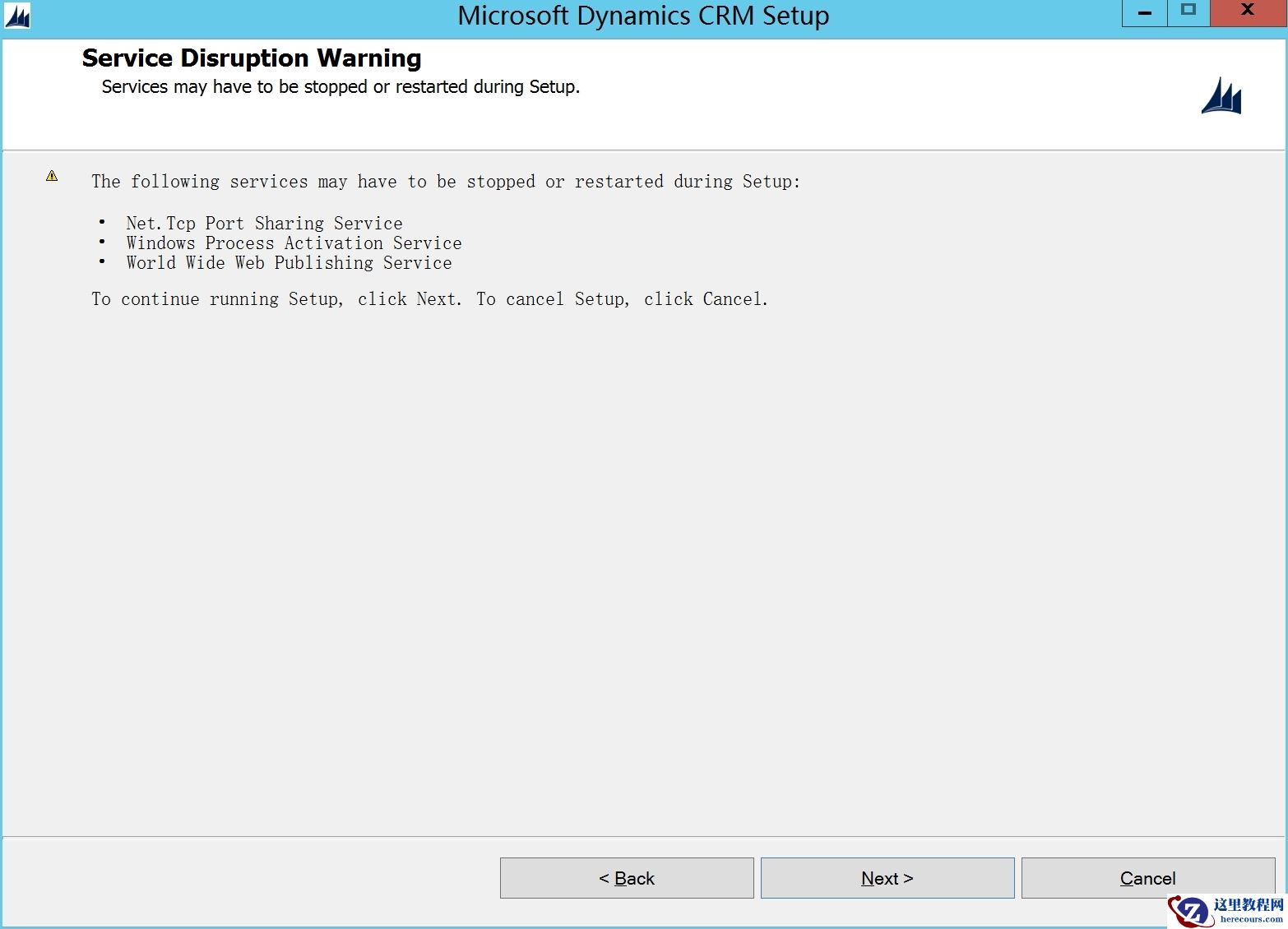The image size is (1288, 929).
Task: Click the 'Services may have to be stopped' subtitle
Action: (341, 87)
